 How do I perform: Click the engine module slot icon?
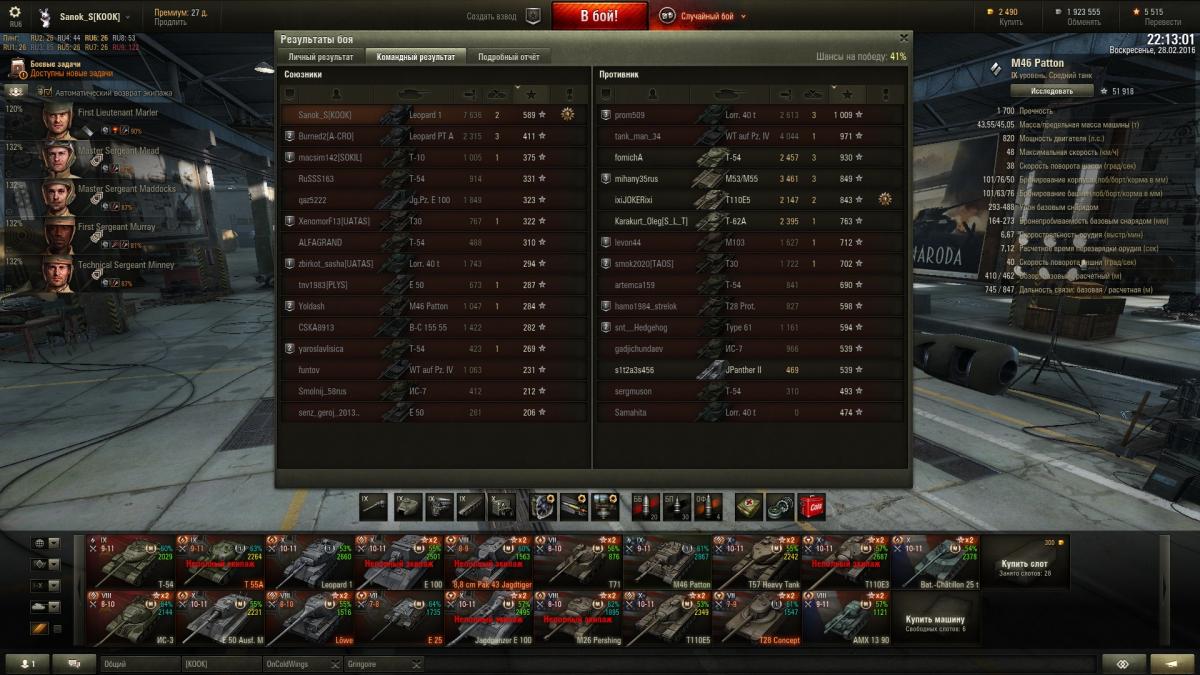(439, 507)
